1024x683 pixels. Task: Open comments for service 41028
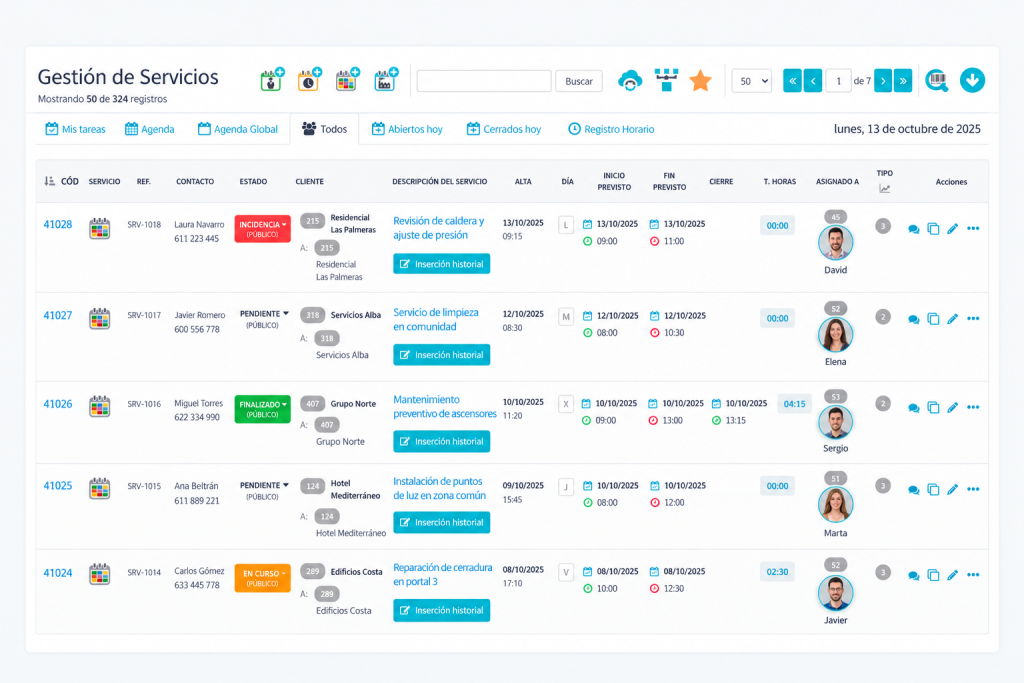point(914,229)
